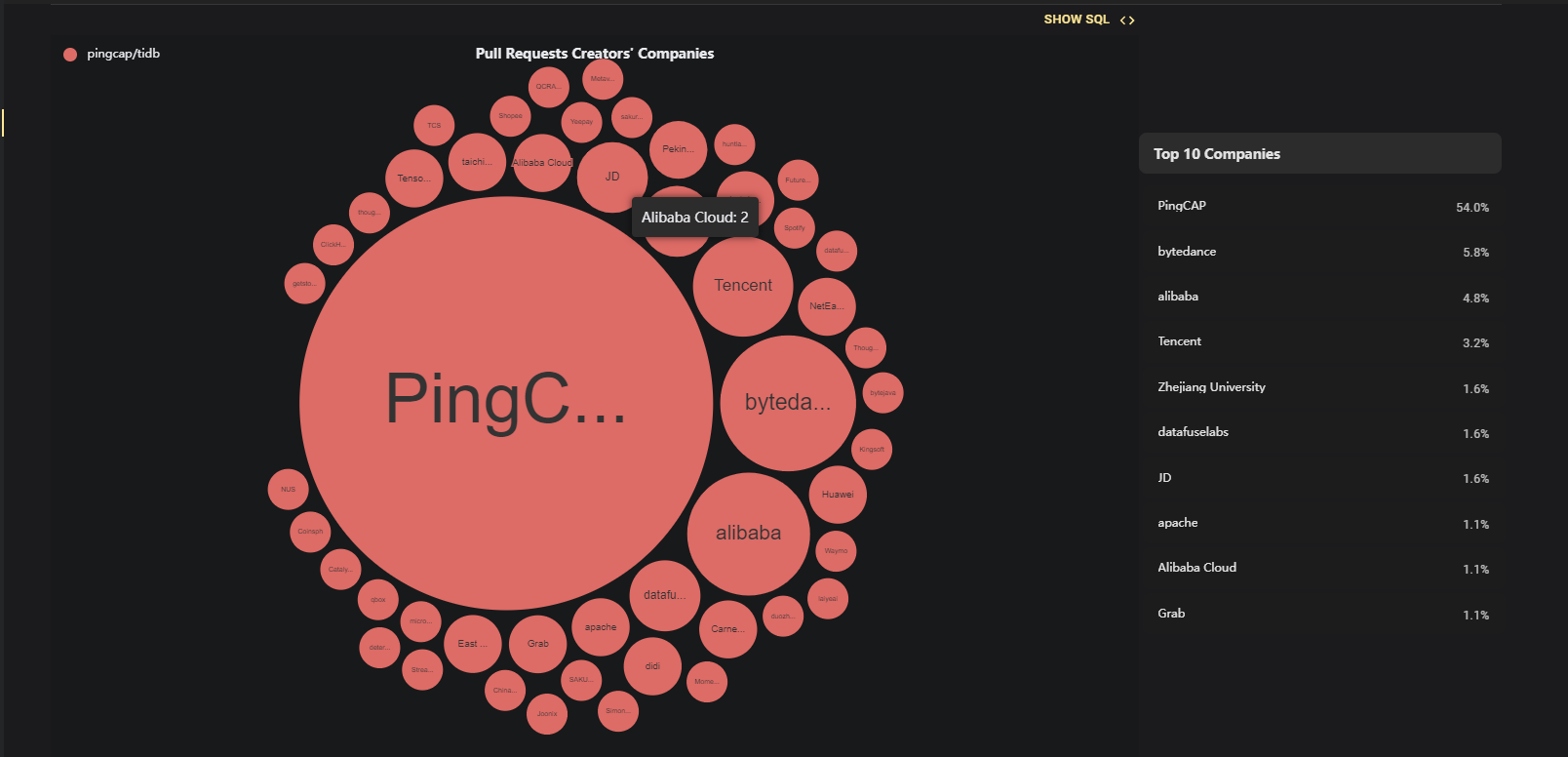Select the NetEase bubble
The image size is (1568, 757).
[826, 306]
